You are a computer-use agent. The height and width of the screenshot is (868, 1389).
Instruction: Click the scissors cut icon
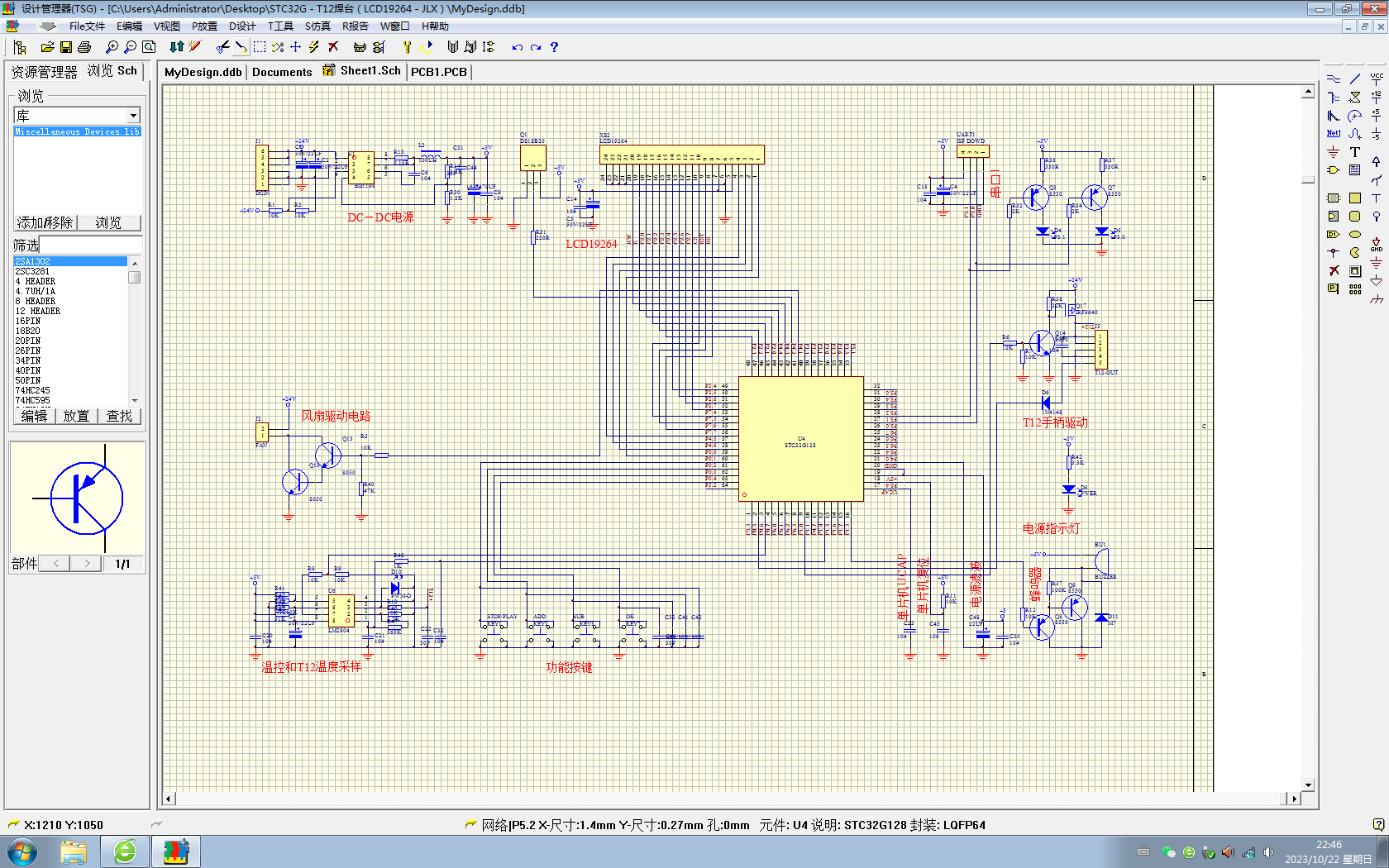click(222, 47)
